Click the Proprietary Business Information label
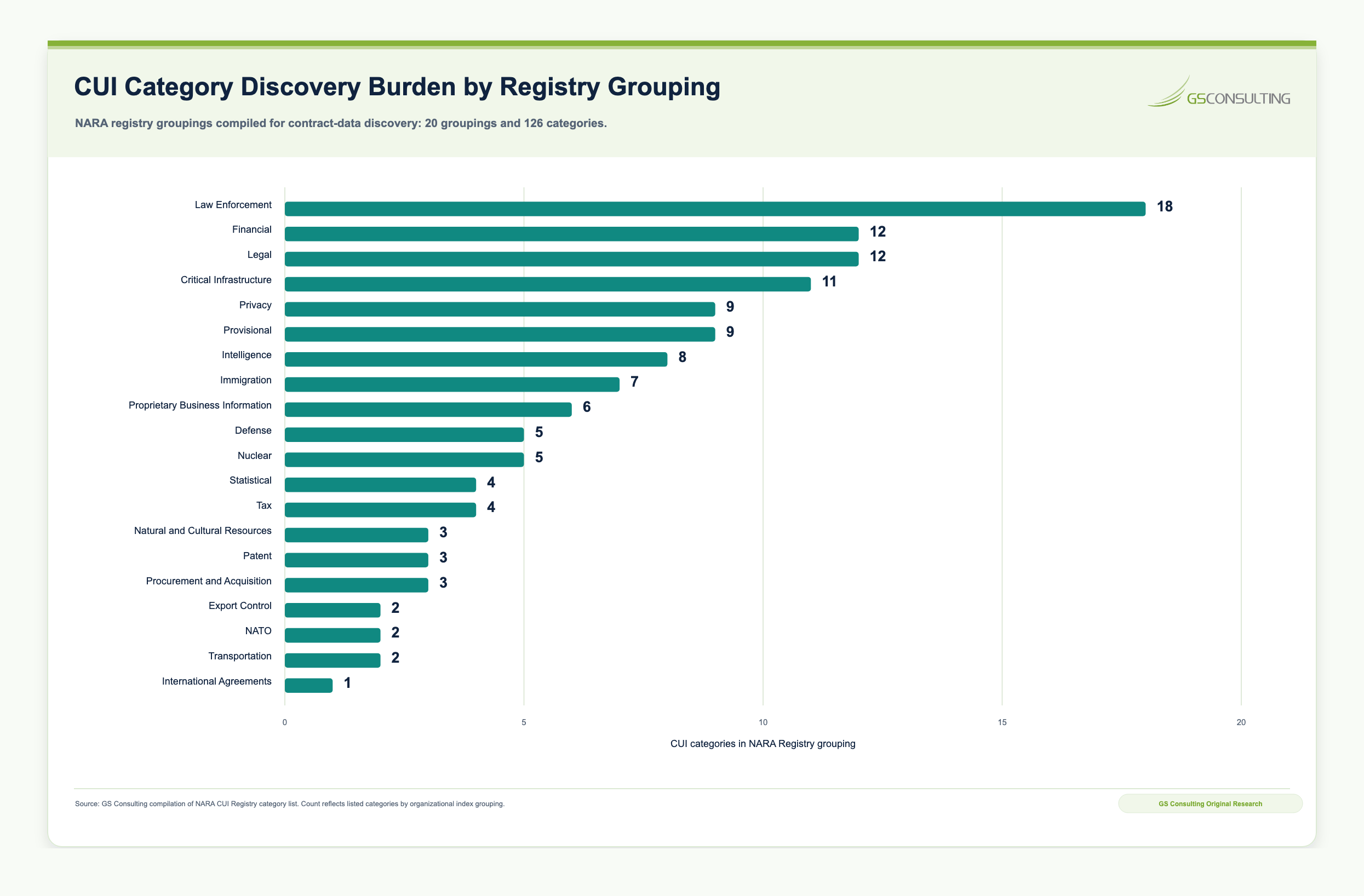The height and width of the screenshot is (896, 1364). point(199,406)
